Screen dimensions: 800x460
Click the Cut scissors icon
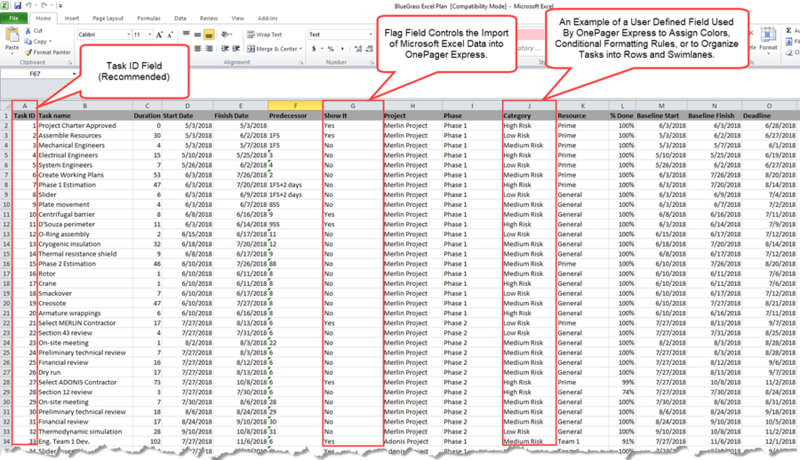[28, 31]
